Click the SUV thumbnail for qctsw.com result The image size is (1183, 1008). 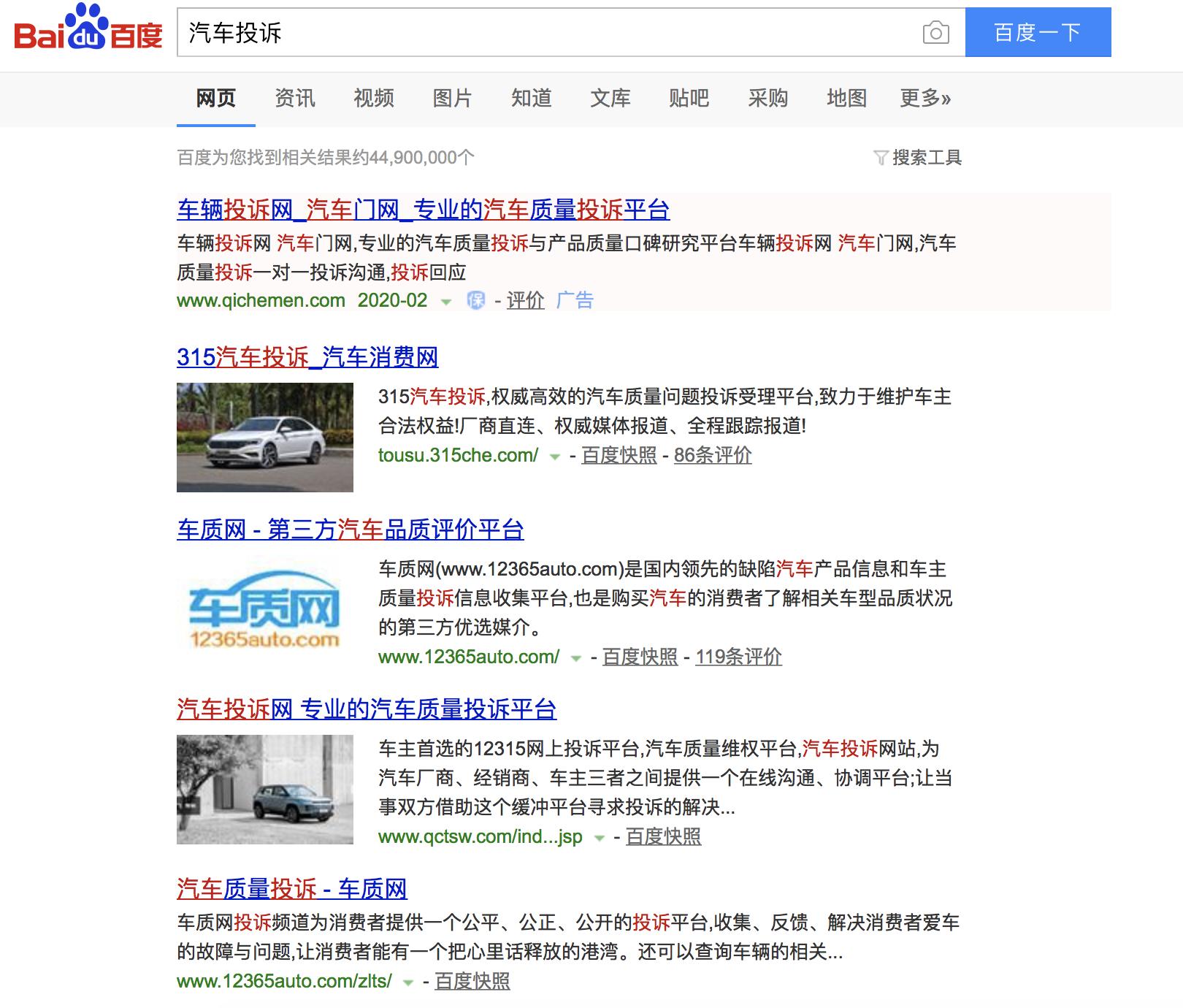point(265,790)
